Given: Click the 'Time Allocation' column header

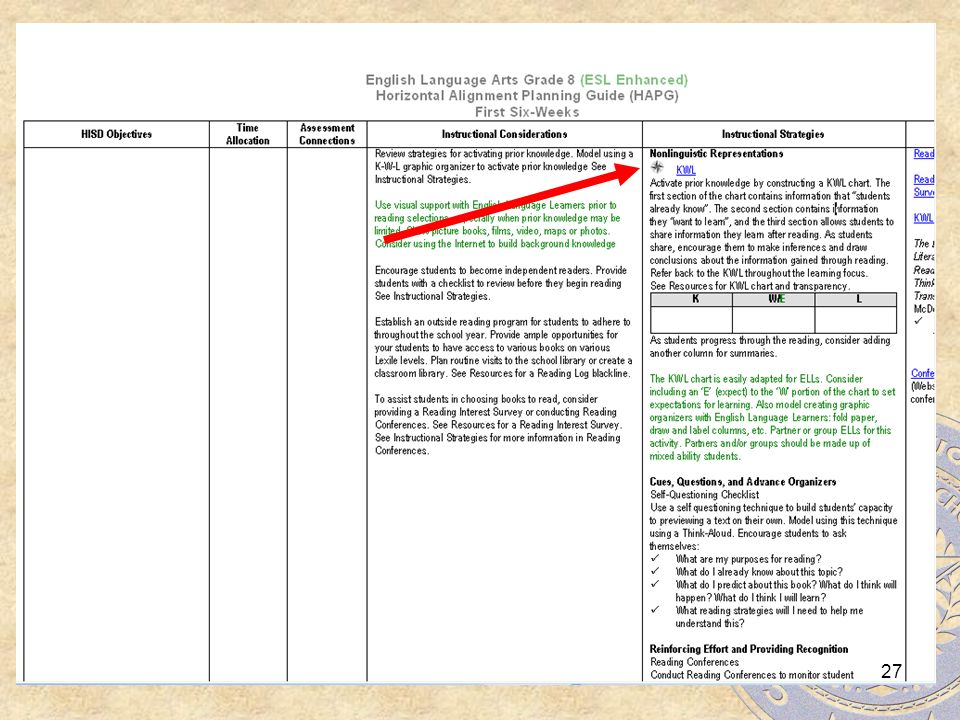Looking at the screenshot, I should [x=247, y=134].
